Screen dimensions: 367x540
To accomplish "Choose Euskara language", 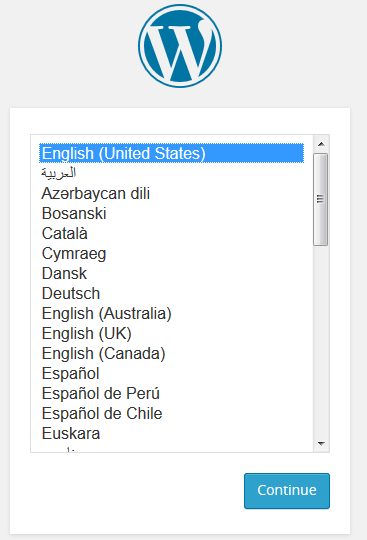I will click(x=171, y=433).
